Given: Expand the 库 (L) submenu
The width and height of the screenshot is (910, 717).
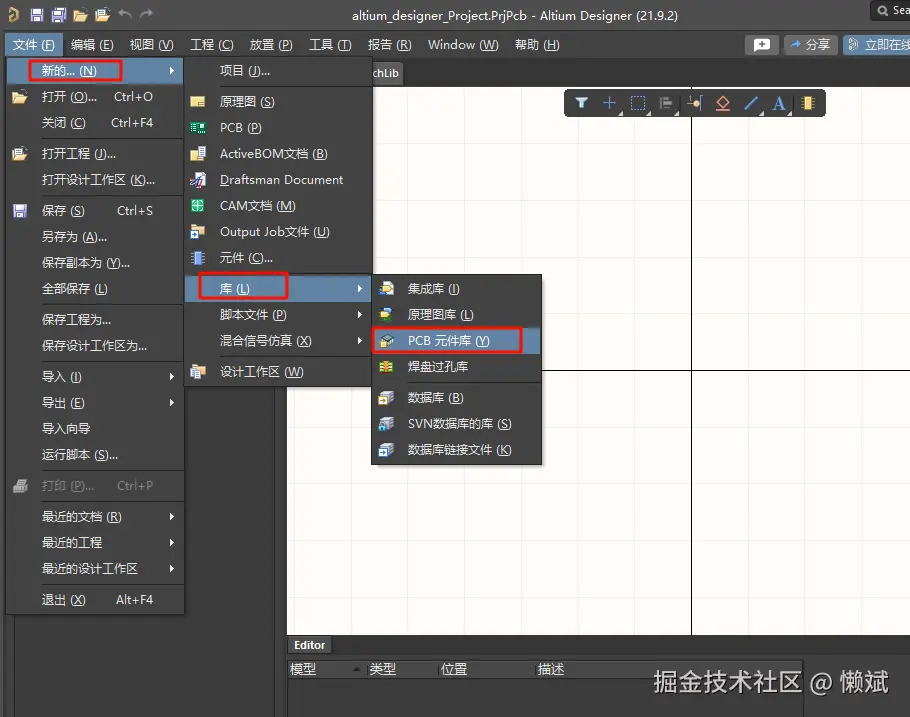Looking at the screenshot, I should tap(278, 289).
